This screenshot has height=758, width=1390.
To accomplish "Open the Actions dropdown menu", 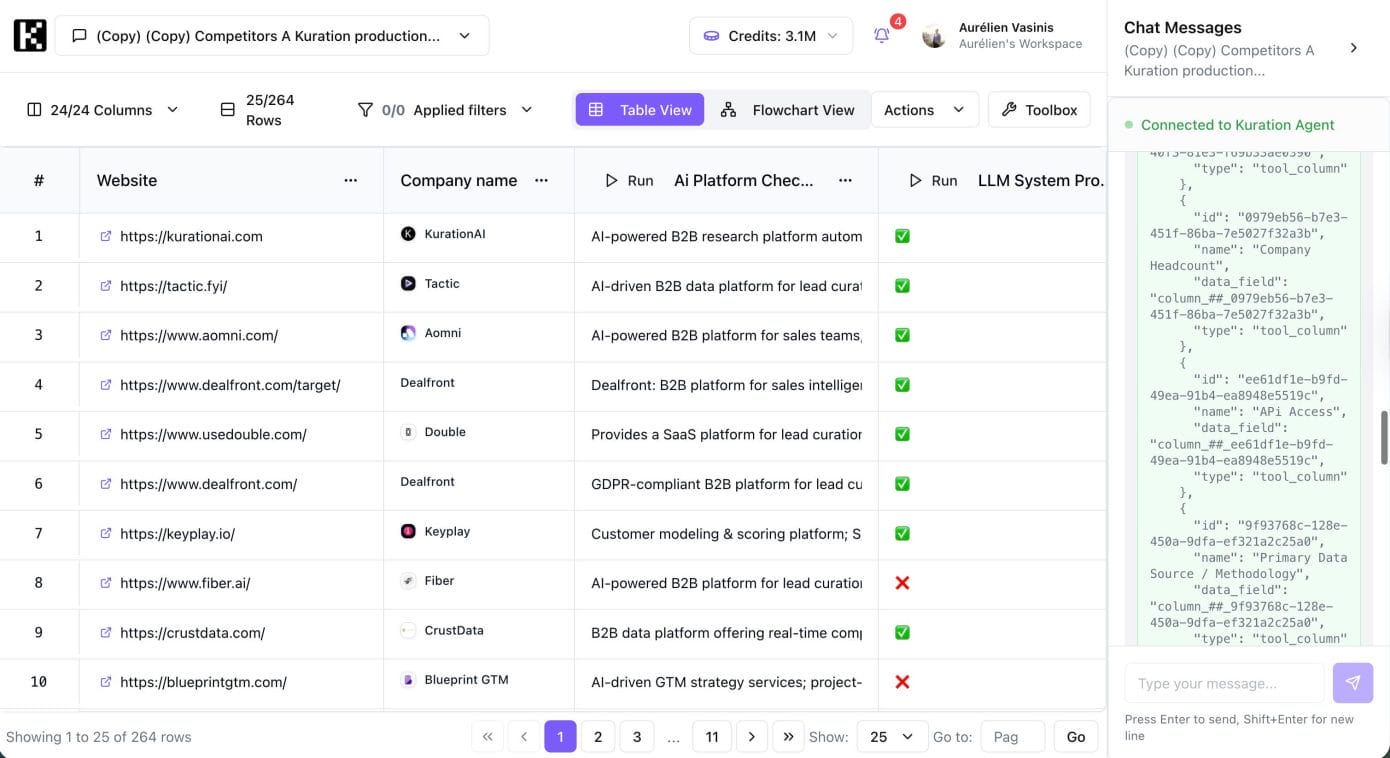I will click(924, 110).
